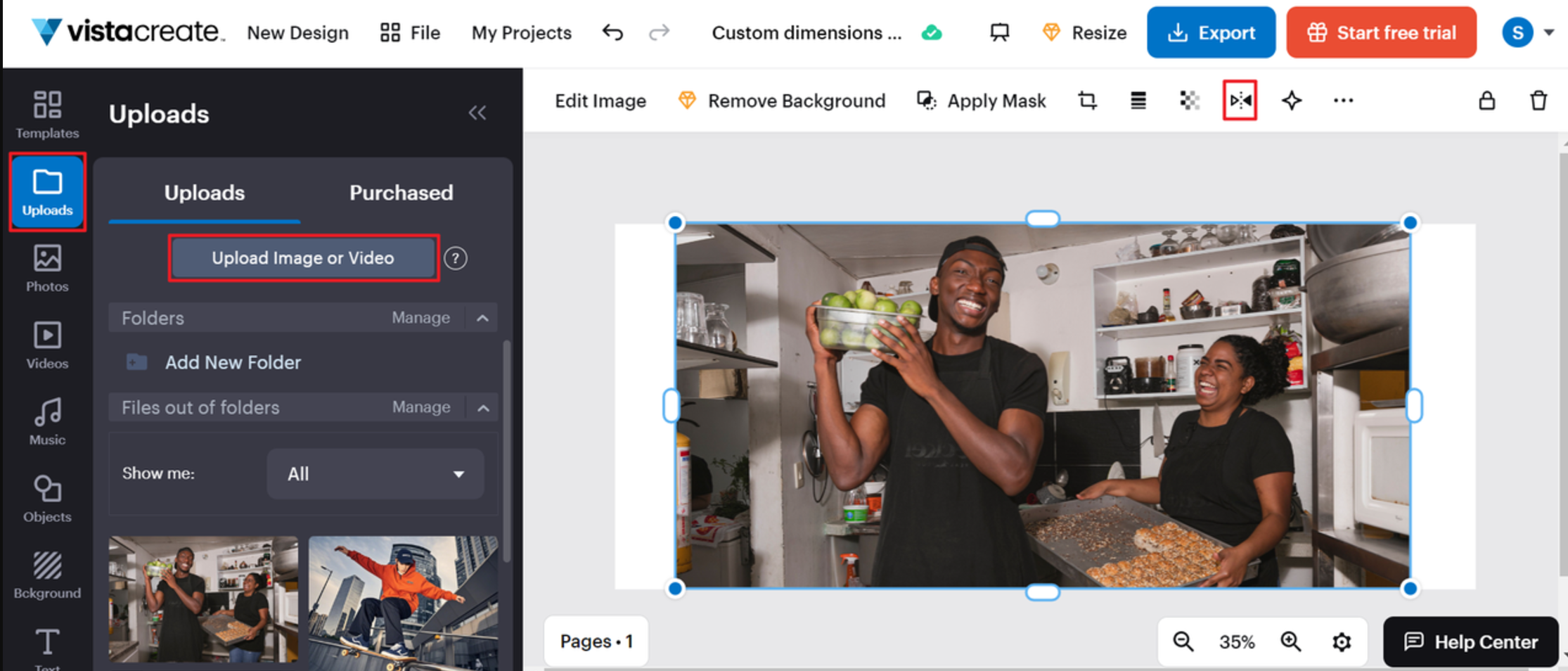Edit the Custom dimensions design title

(x=807, y=32)
